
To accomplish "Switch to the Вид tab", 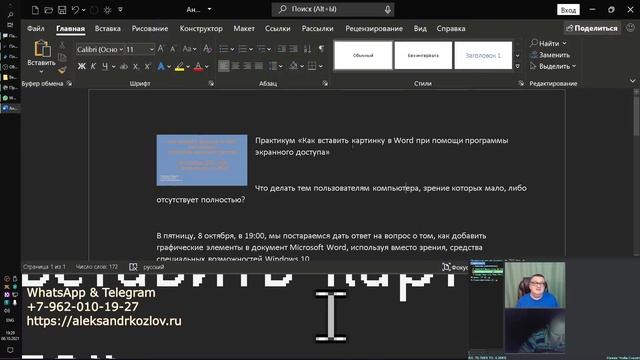I will pos(420,29).
